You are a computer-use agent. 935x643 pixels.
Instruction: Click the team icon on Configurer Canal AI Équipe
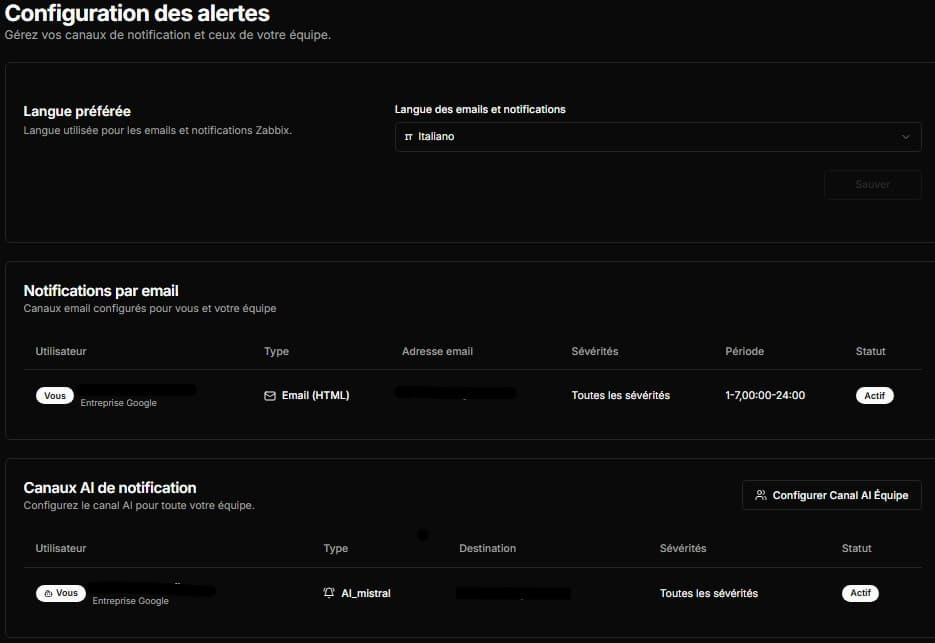click(759, 494)
